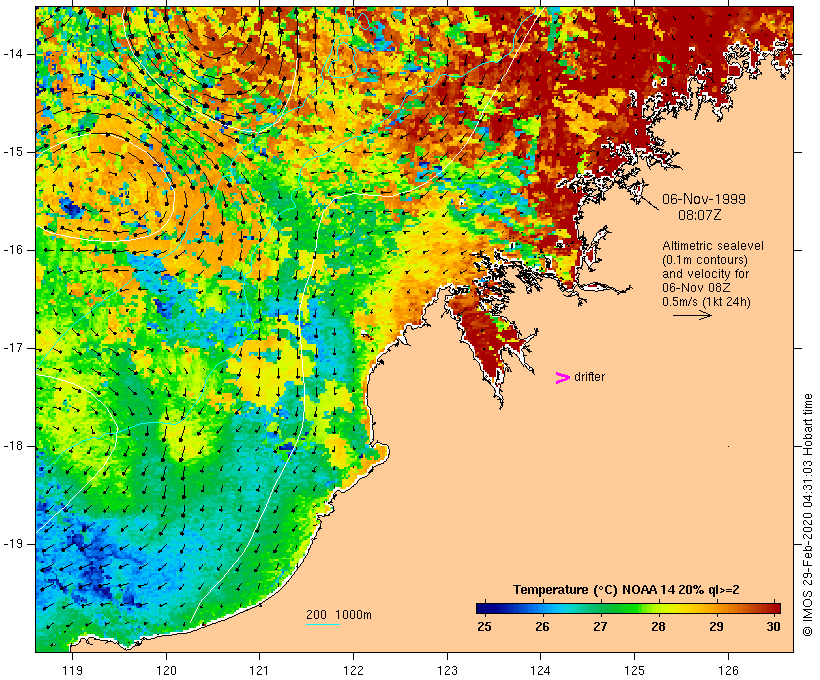Click the color bar value 30
The width and height of the screenshot is (820, 680).
[773, 627]
